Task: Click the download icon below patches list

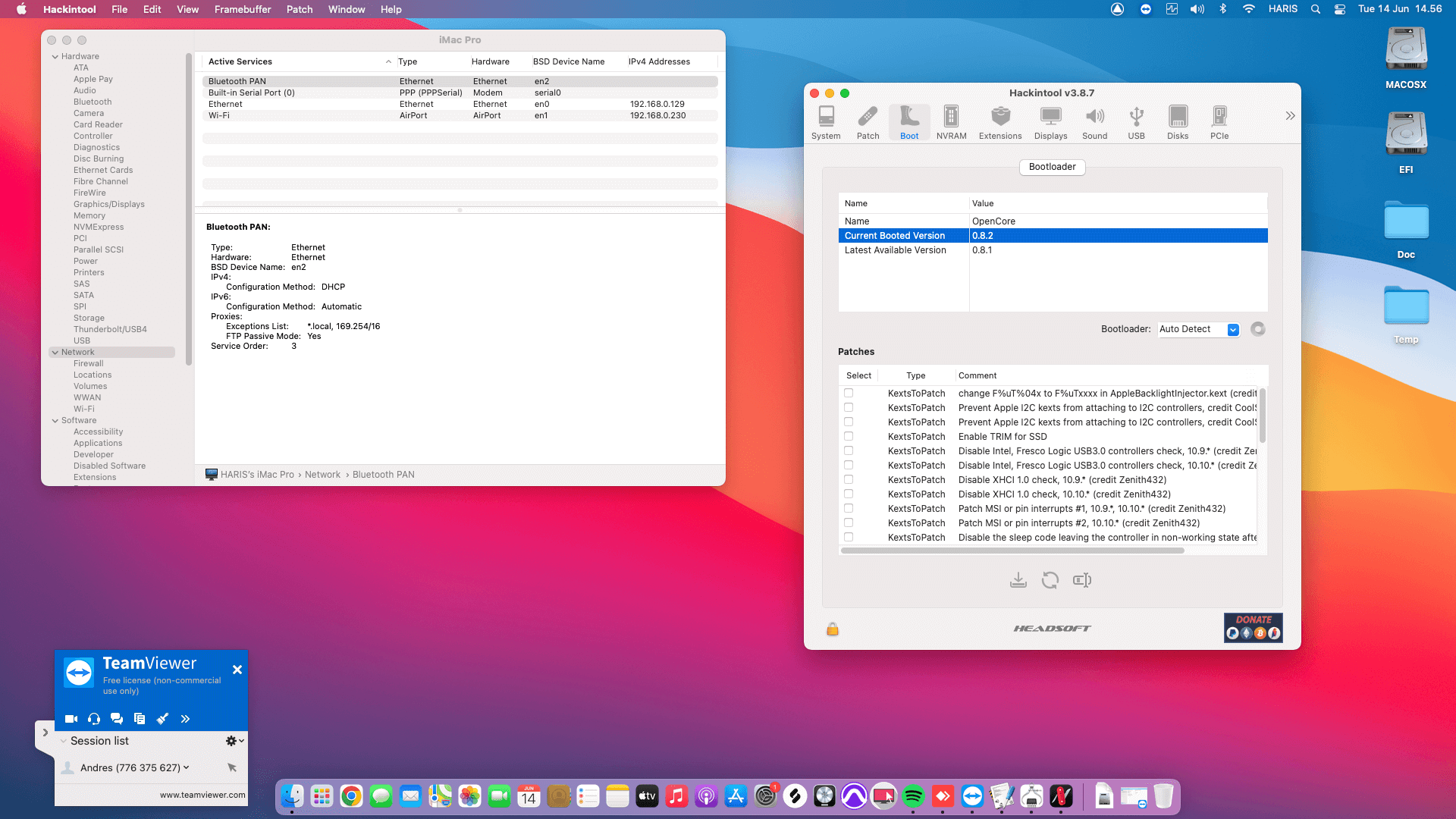Action: (1018, 580)
